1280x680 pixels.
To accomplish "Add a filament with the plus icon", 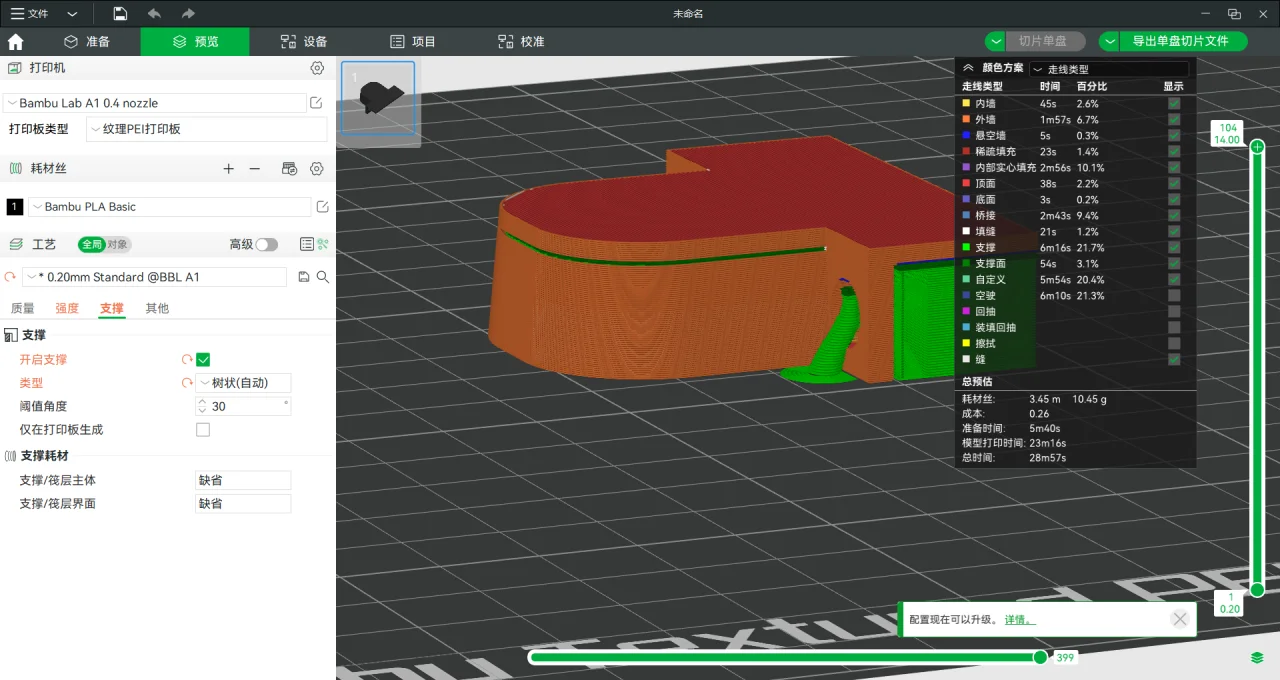I will click(228, 169).
